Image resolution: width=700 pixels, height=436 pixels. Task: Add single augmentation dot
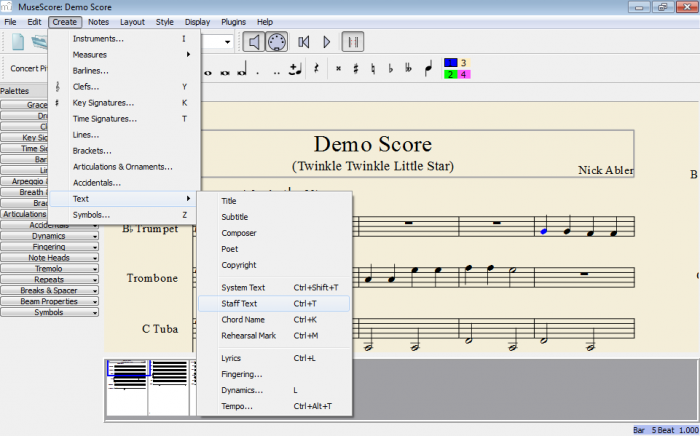(258, 73)
